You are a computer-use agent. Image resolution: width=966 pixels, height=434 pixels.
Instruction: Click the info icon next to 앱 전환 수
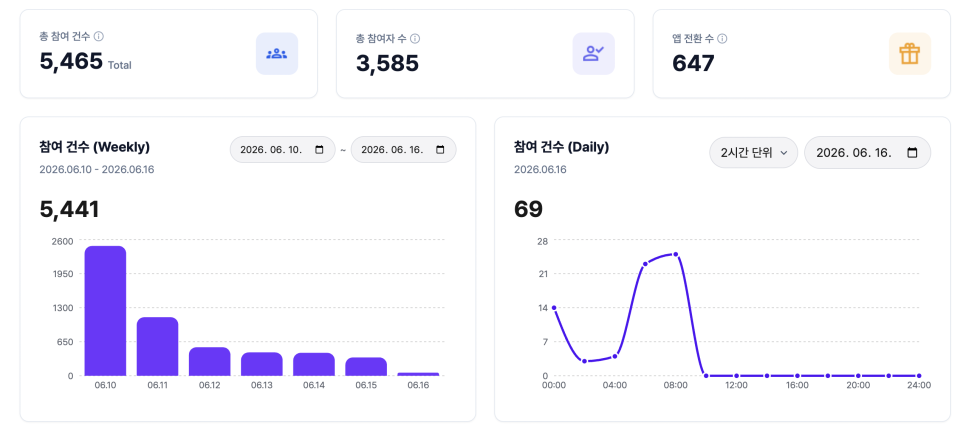pyautogui.click(x=723, y=39)
